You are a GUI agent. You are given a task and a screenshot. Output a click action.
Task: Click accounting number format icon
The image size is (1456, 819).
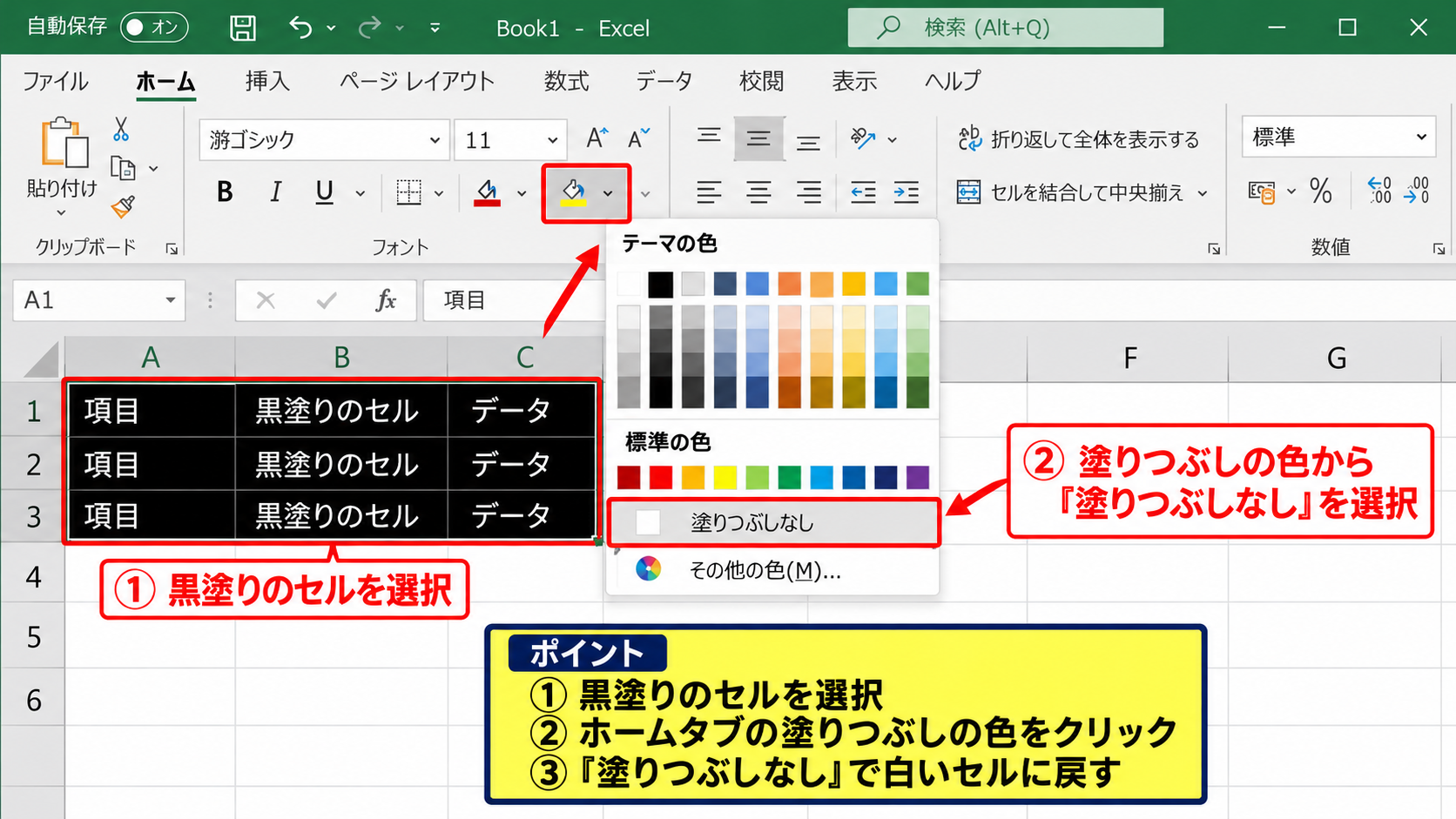pos(1261,191)
